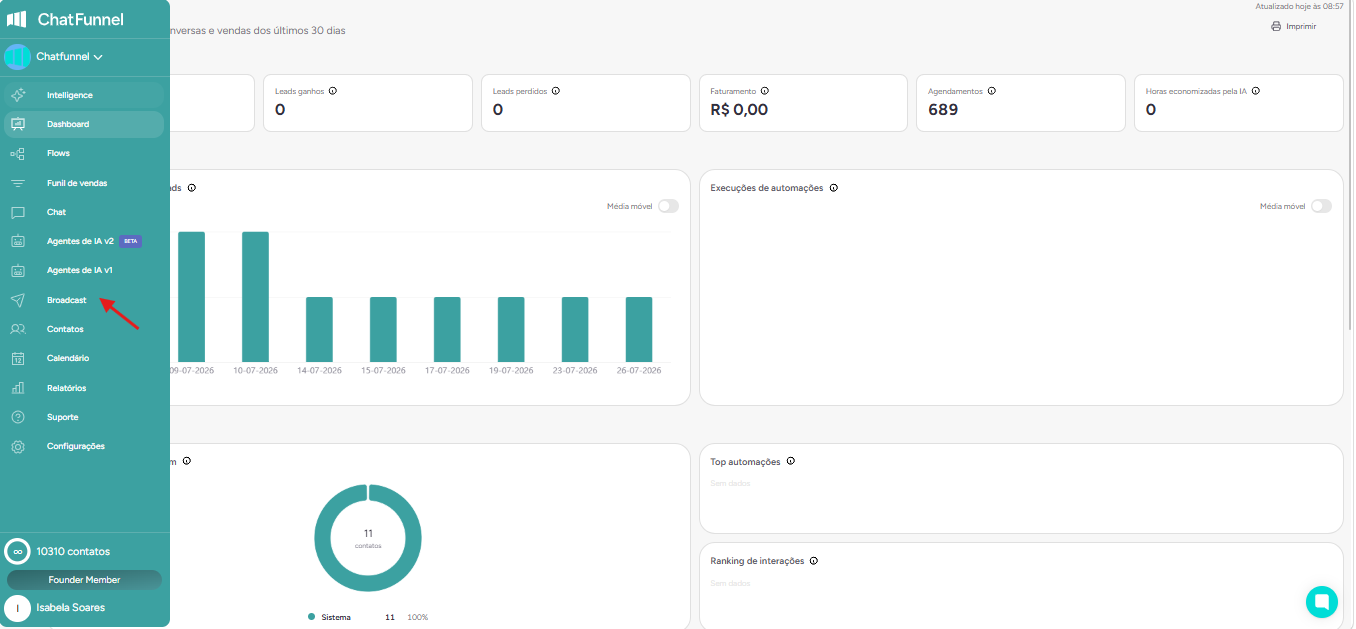Click the 10-07-2026 bar in chart
Image resolution: width=1356 pixels, height=629 pixels.
[x=255, y=297]
